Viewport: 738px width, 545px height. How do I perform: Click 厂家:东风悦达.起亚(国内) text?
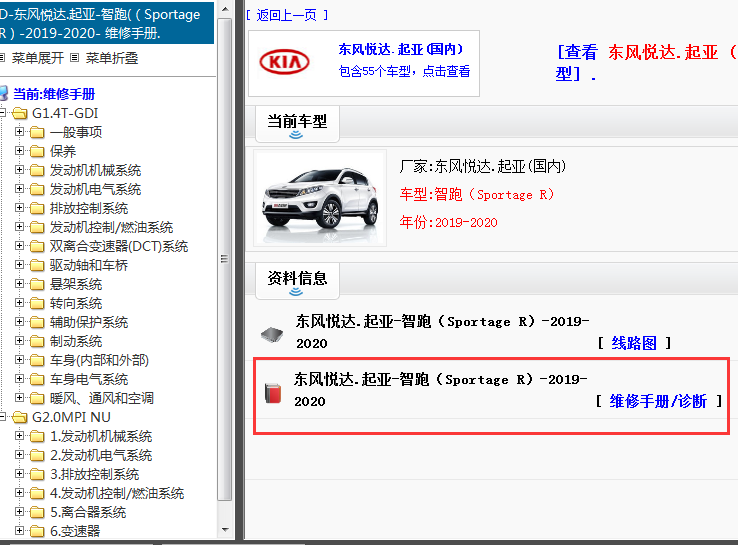(x=482, y=166)
